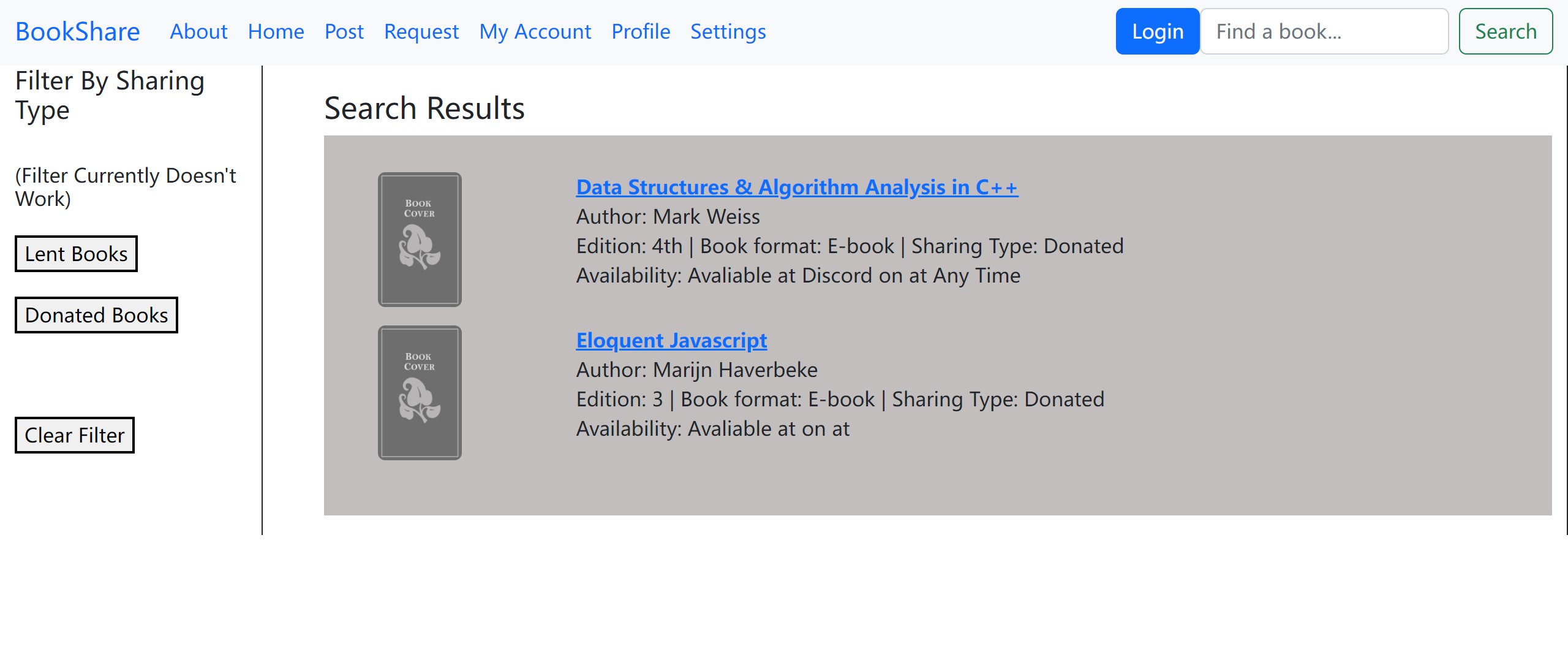Open the About page
1568x657 pixels.
click(x=198, y=31)
